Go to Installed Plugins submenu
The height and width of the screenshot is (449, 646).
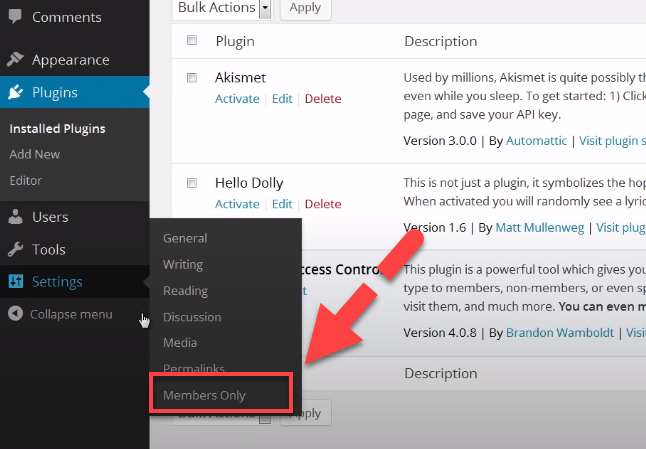[x=57, y=129]
